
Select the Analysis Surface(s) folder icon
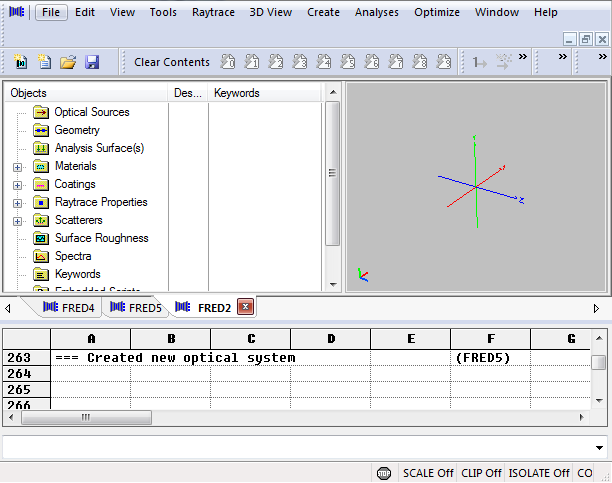tap(41, 148)
